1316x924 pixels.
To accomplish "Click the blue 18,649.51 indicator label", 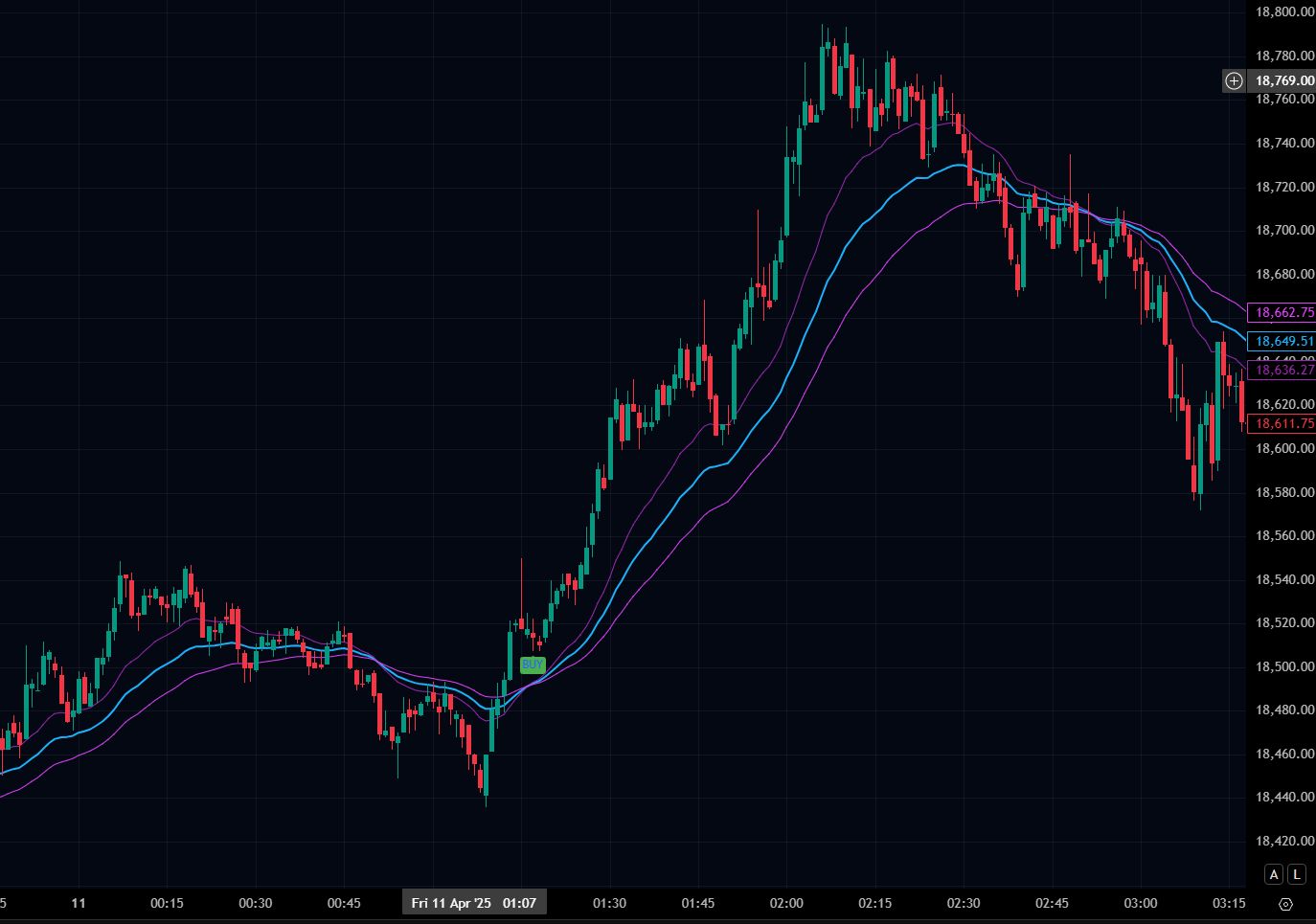I will pos(1283,341).
